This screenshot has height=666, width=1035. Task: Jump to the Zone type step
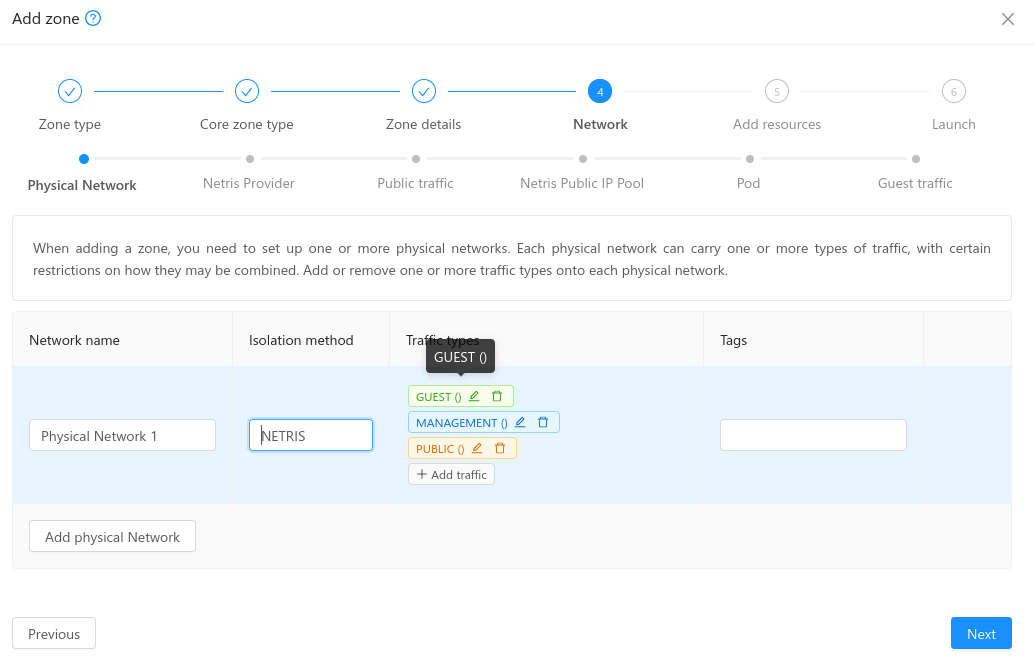(70, 92)
